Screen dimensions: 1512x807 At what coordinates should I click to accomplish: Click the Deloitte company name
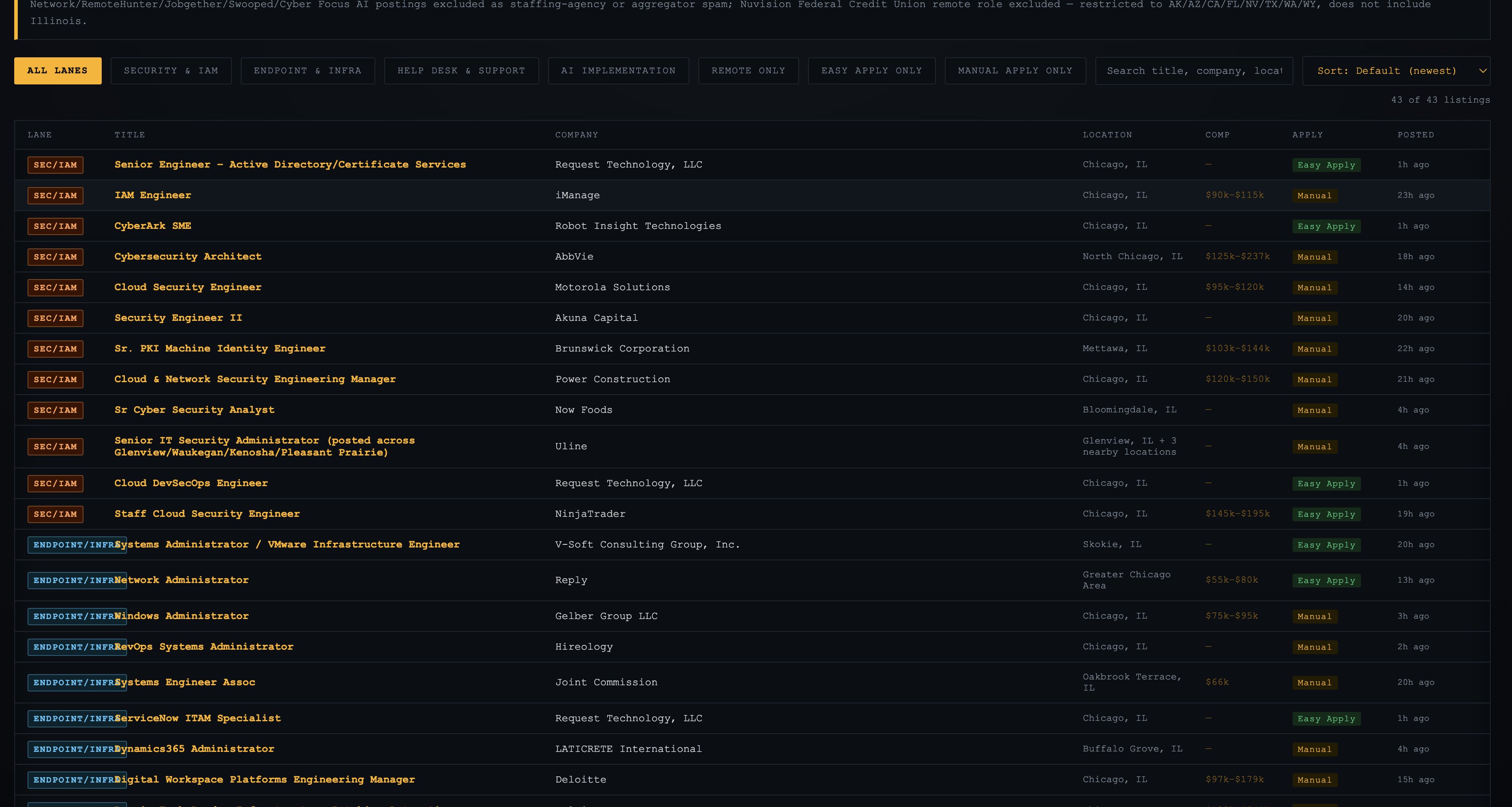click(x=581, y=779)
